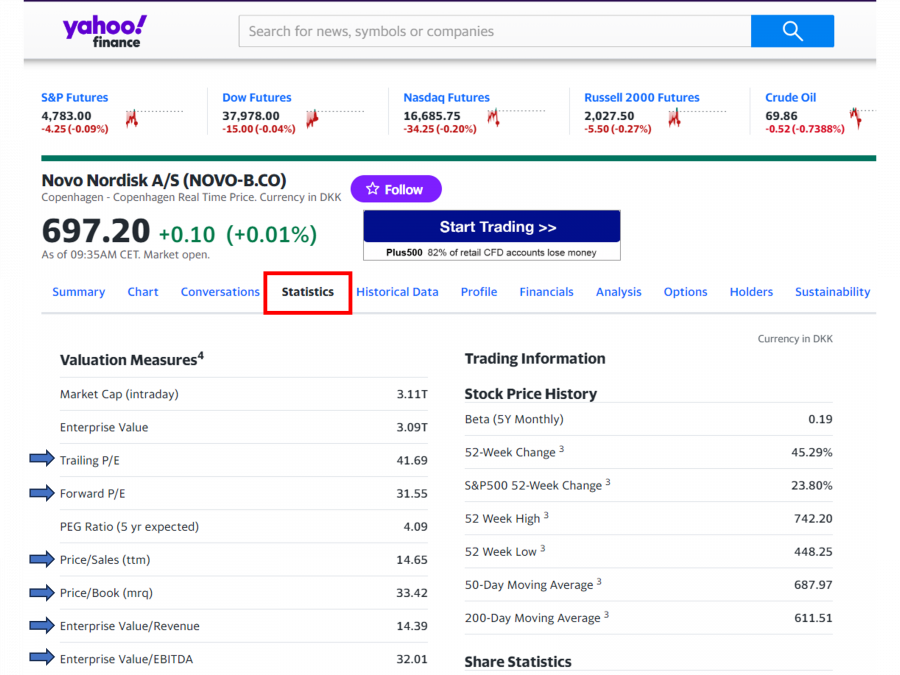Click the Dow Futures link

tap(255, 97)
